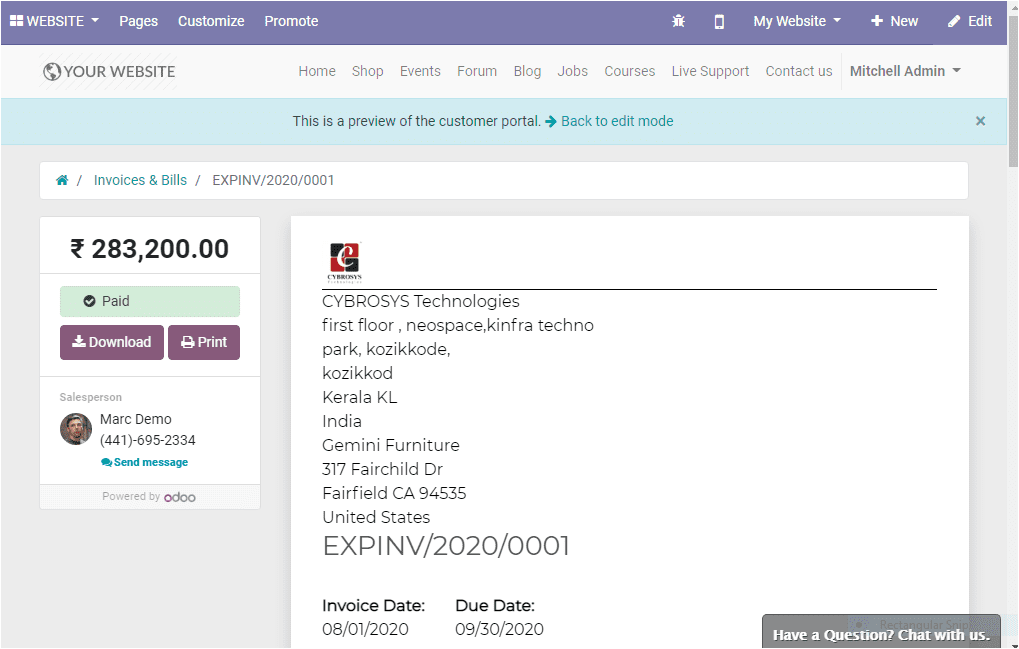Select the EXPINV/2020/0001 invoice heading
1019x649 pixels.
tap(446, 546)
